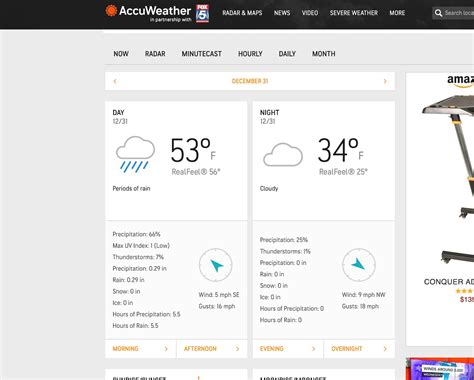Click the Conquer ad product title
This screenshot has height=380, width=474.
click(x=449, y=282)
